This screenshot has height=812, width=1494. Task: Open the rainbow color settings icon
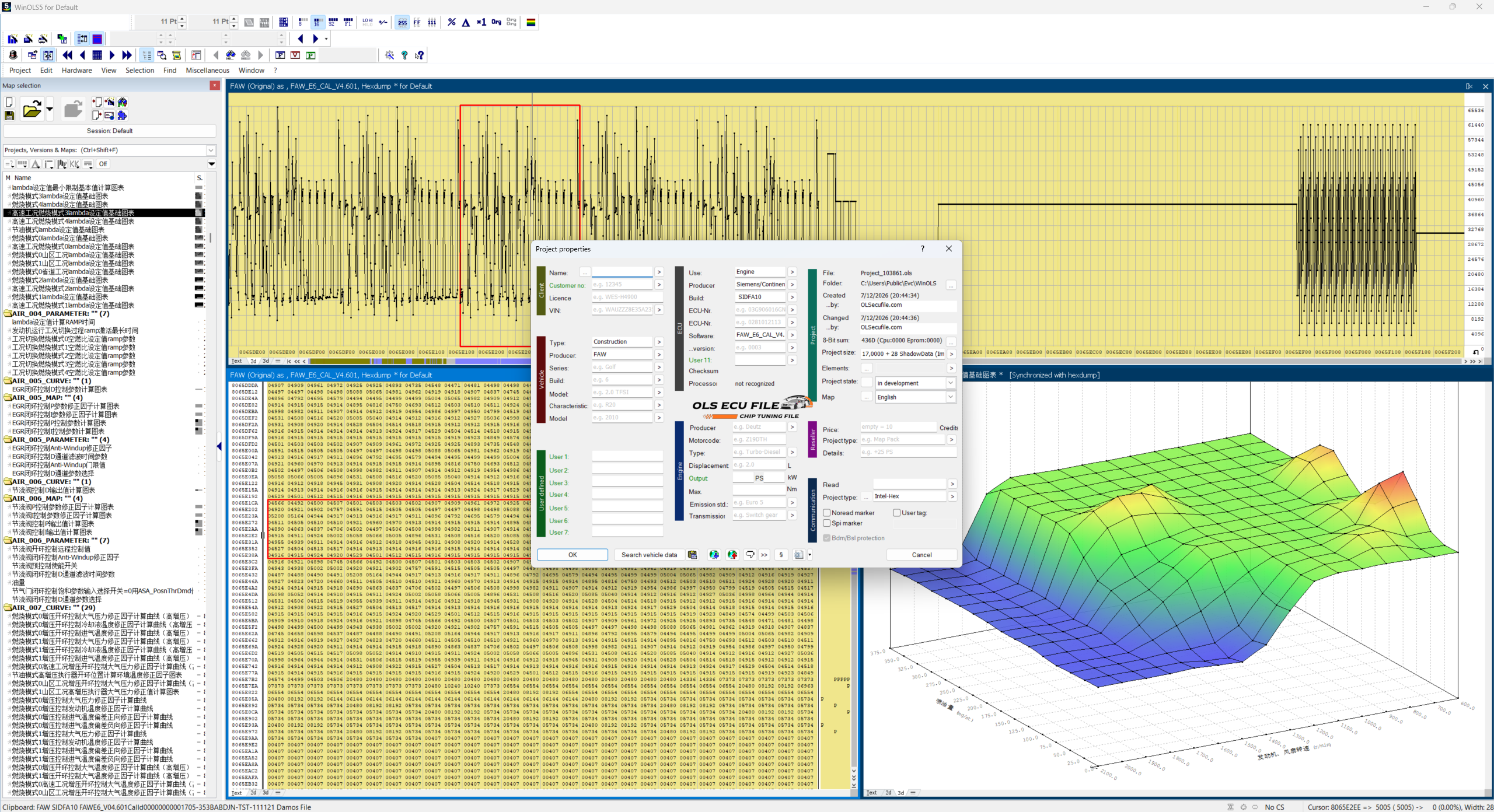pyautogui.click(x=531, y=22)
